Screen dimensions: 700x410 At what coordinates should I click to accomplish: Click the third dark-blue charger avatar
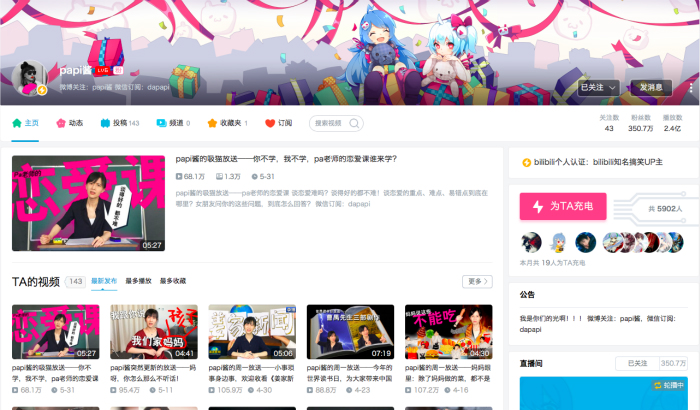click(585, 243)
